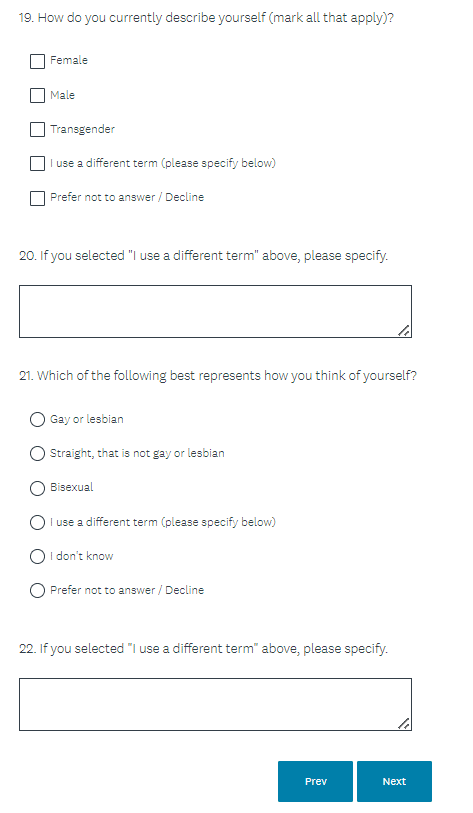Click the resize handle on question 22 textarea
The height and width of the screenshot is (813, 473).
click(x=404, y=723)
